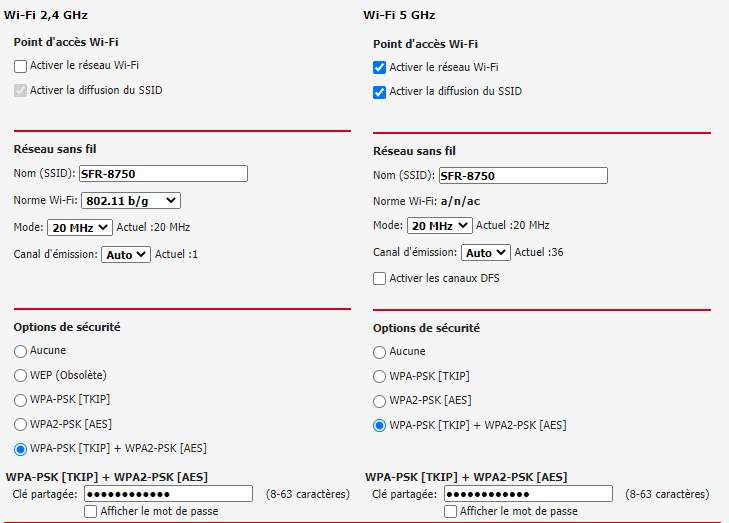Select WEP (Obsolète) security option
This screenshot has width=729, height=523.
20,376
